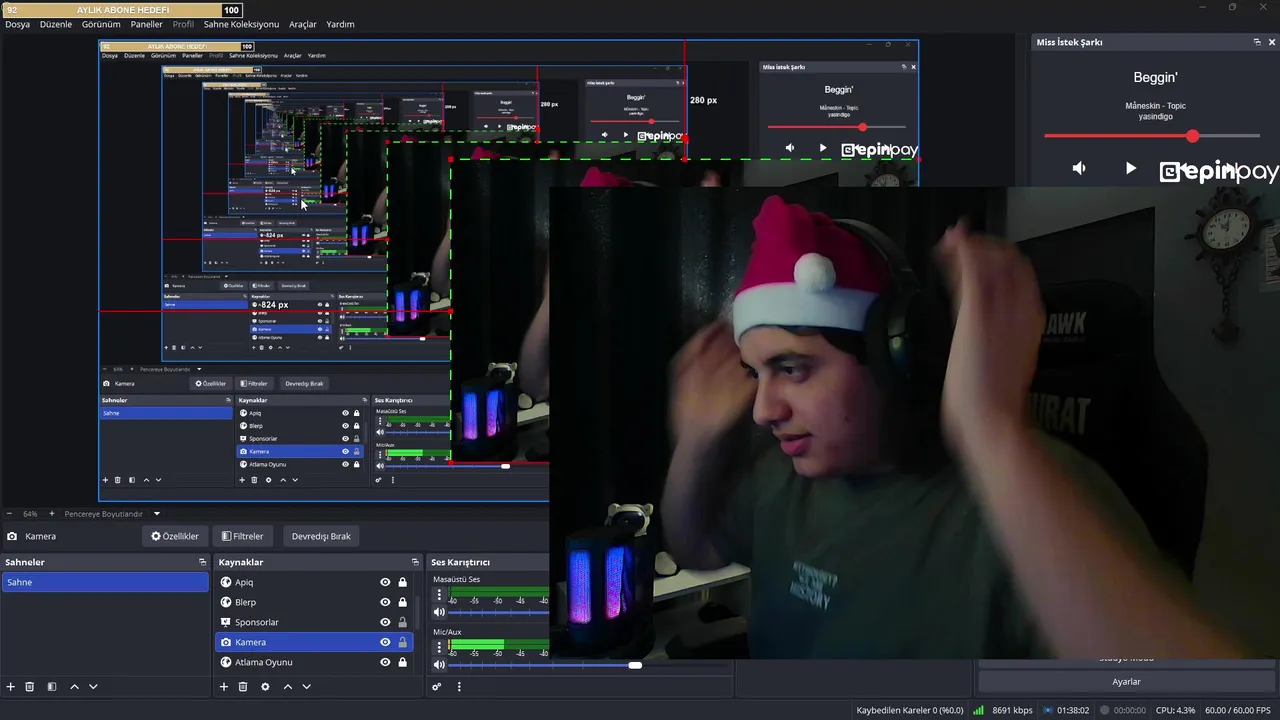The height and width of the screenshot is (720, 1280).
Task: Open the Görünüm menu
Action: point(101,24)
